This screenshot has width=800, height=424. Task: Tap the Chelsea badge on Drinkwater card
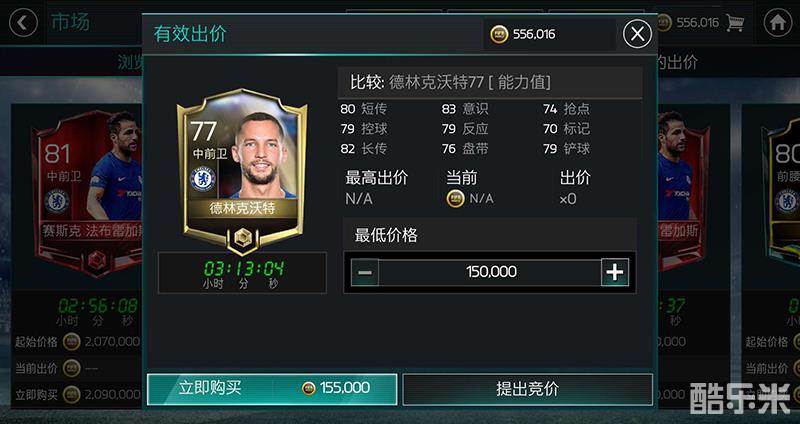pyautogui.click(x=203, y=180)
